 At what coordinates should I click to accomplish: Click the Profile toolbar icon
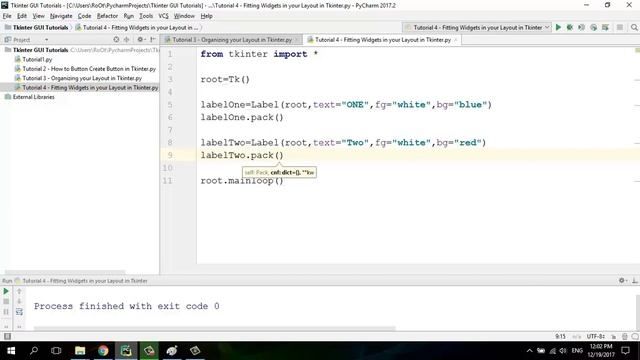point(593,27)
